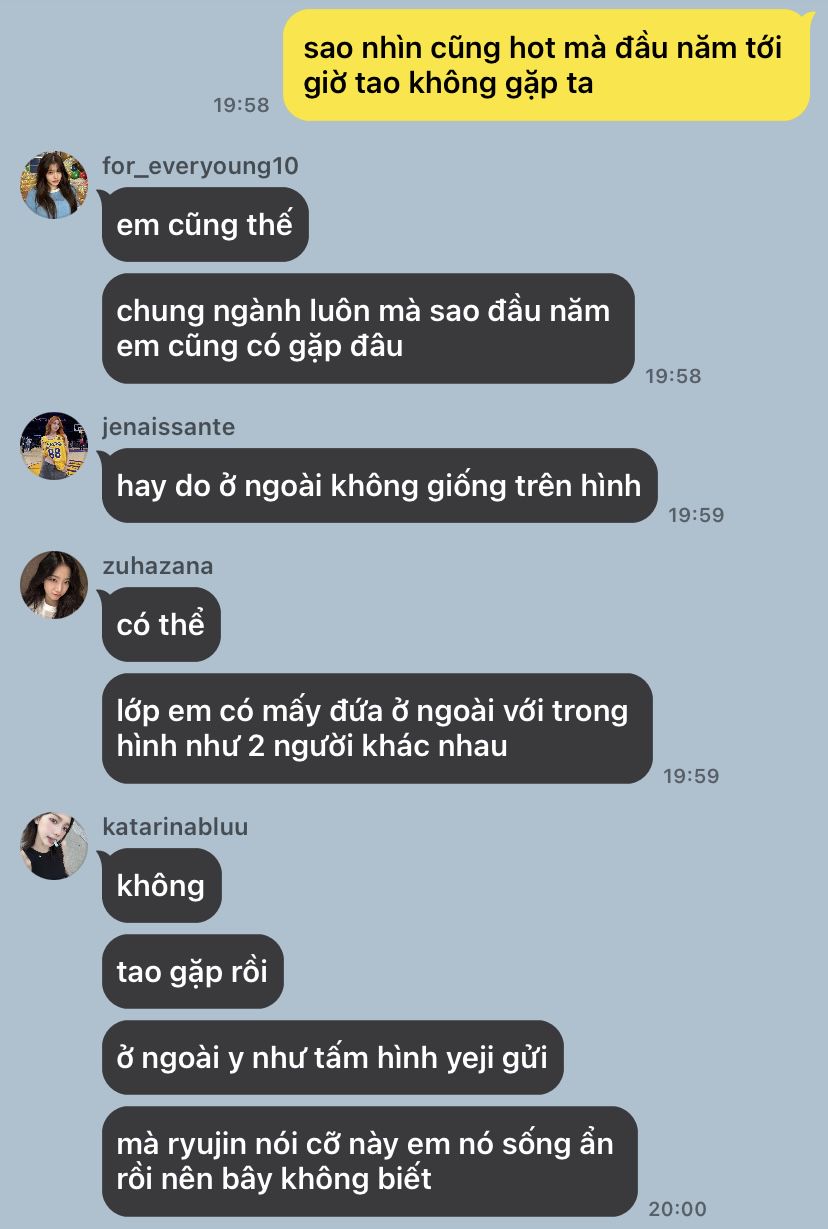Screen dimensions: 828x1229
Task: Select message beginning "lớp em có mấy đứa"
Action: pyautogui.click(x=377, y=728)
